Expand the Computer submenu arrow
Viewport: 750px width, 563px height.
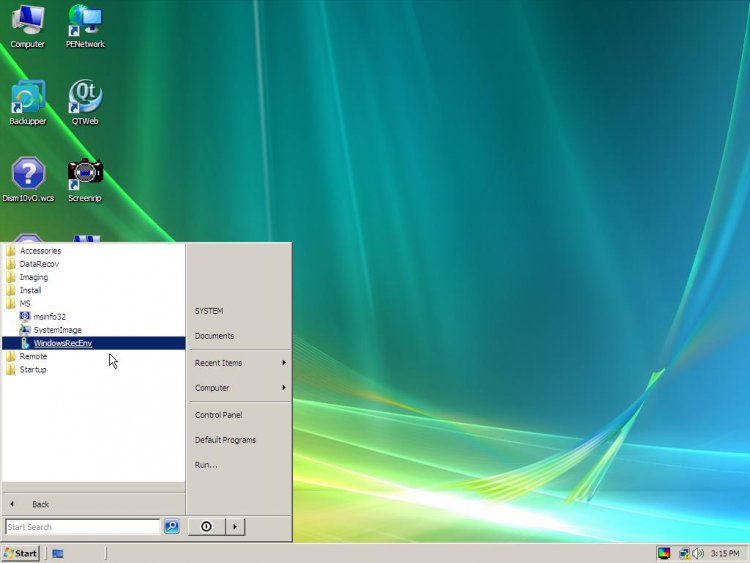[284, 387]
